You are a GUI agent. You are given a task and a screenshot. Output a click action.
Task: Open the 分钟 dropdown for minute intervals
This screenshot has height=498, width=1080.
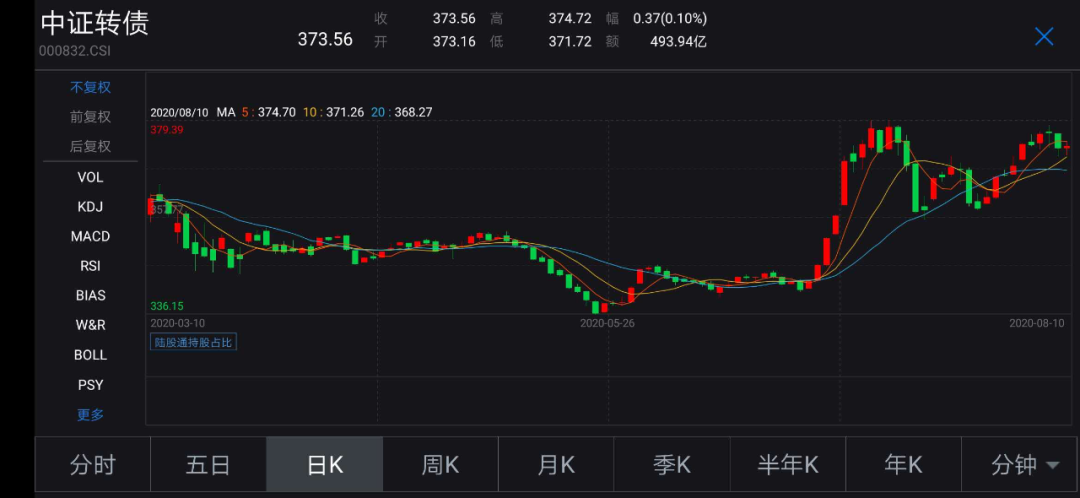point(1024,465)
